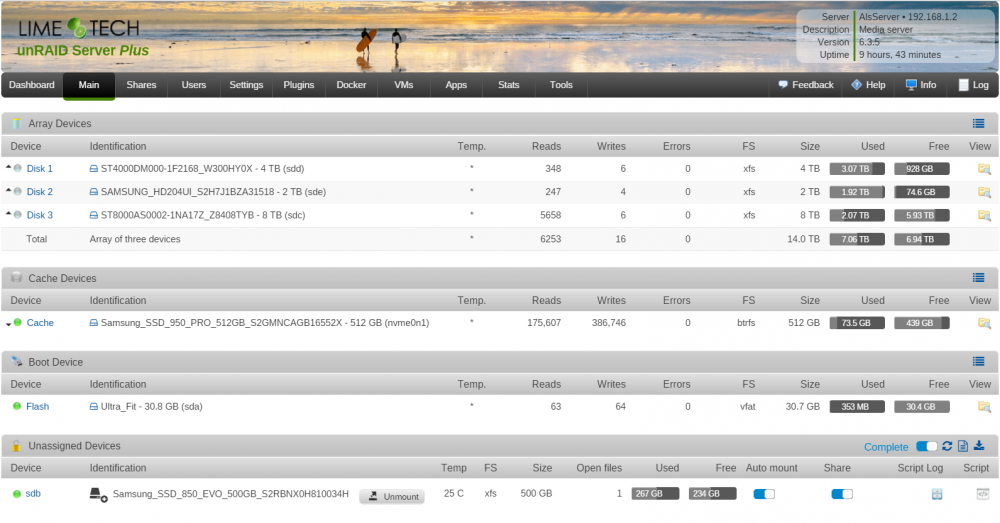This screenshot has width=1000, height=523.
Task: Switch to the Stats tab
Action: click(x=508, y=85)
